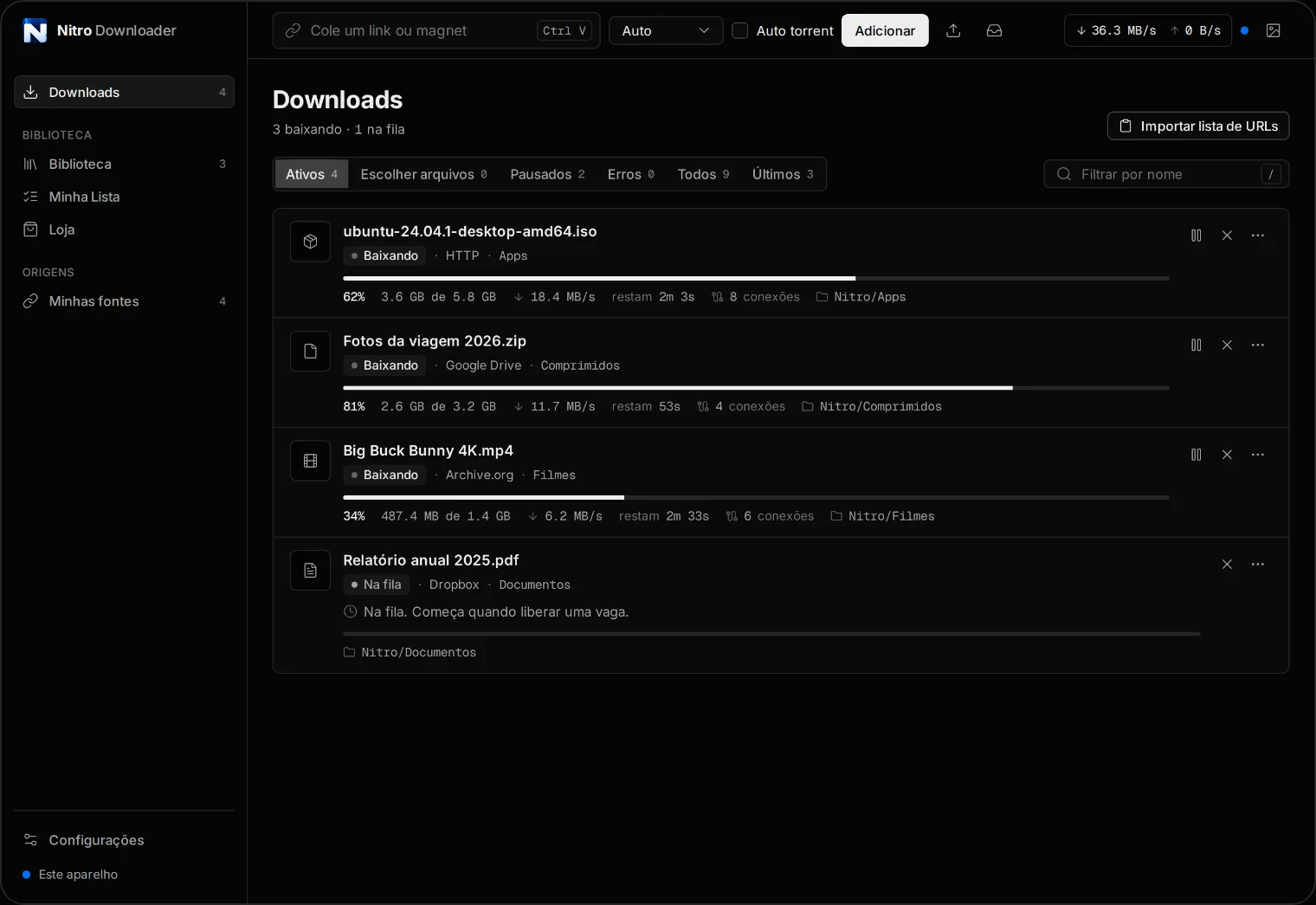Remove Relatório anual 2025.pdf from queue
This screenshot has width=1316, height=905.
click(x=1227, y=565)
